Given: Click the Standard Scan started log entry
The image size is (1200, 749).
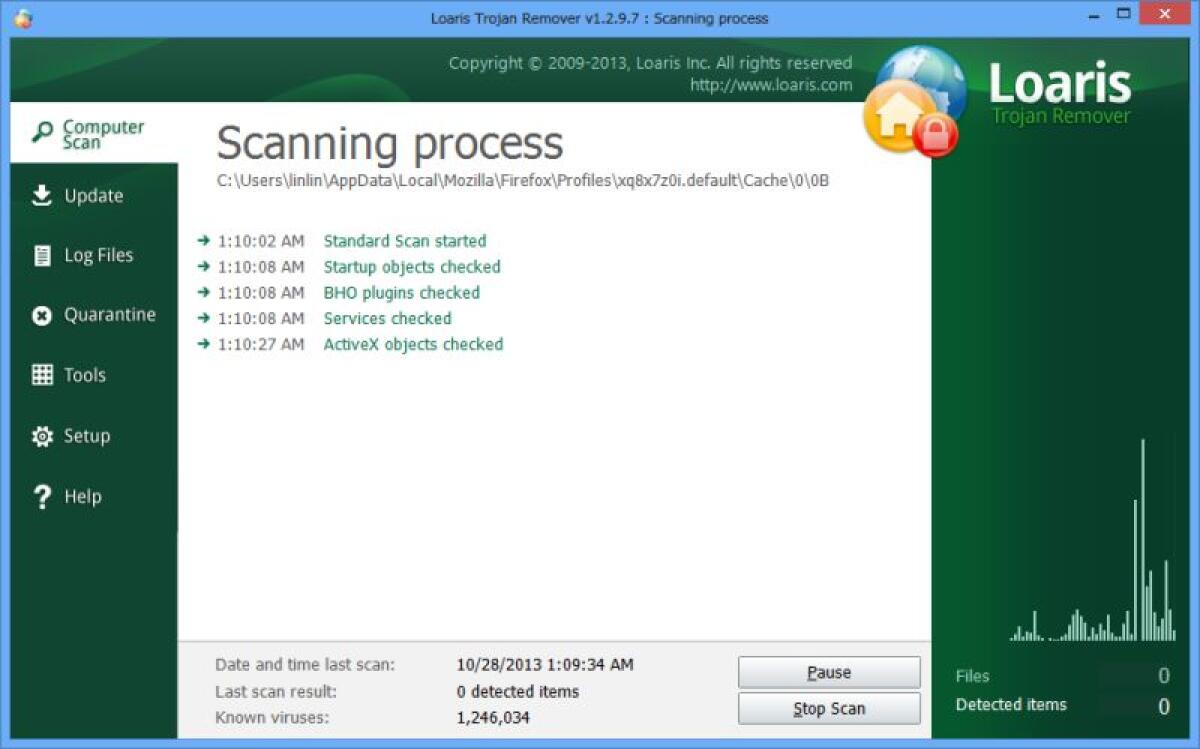Looking at the screenshot, I should pos(404,241).
